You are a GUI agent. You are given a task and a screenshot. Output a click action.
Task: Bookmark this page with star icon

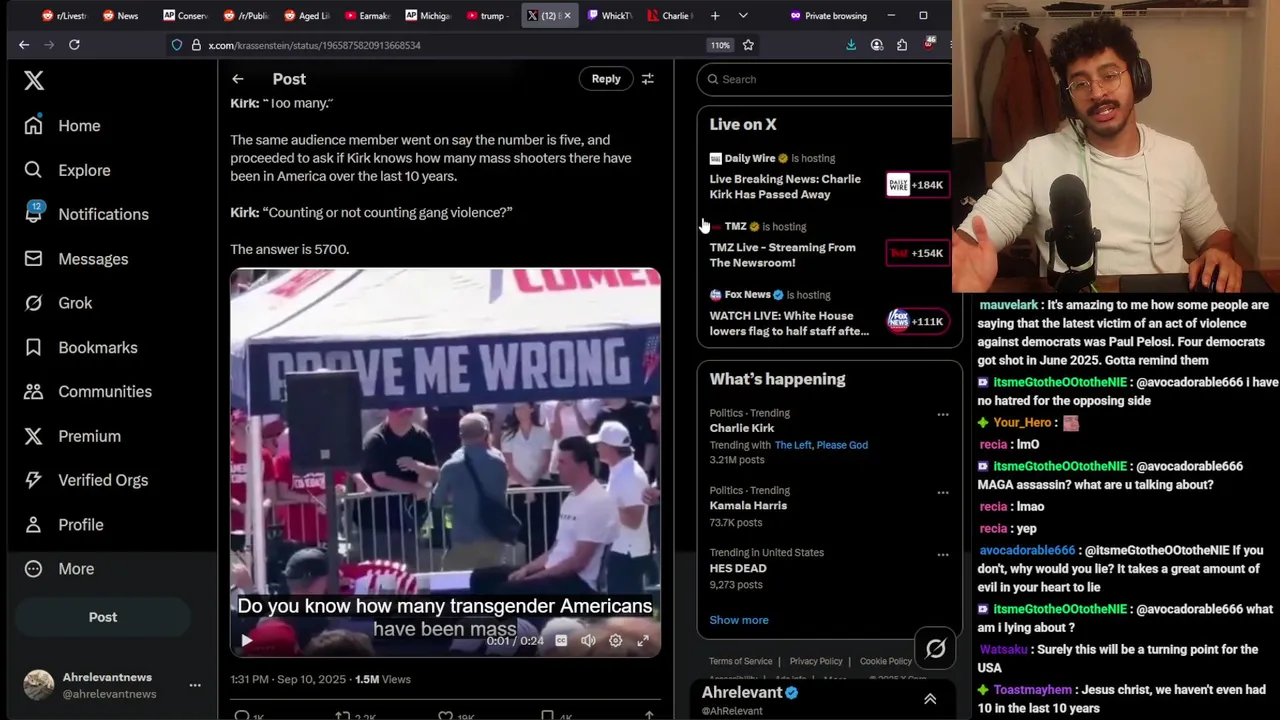[748, 45]
